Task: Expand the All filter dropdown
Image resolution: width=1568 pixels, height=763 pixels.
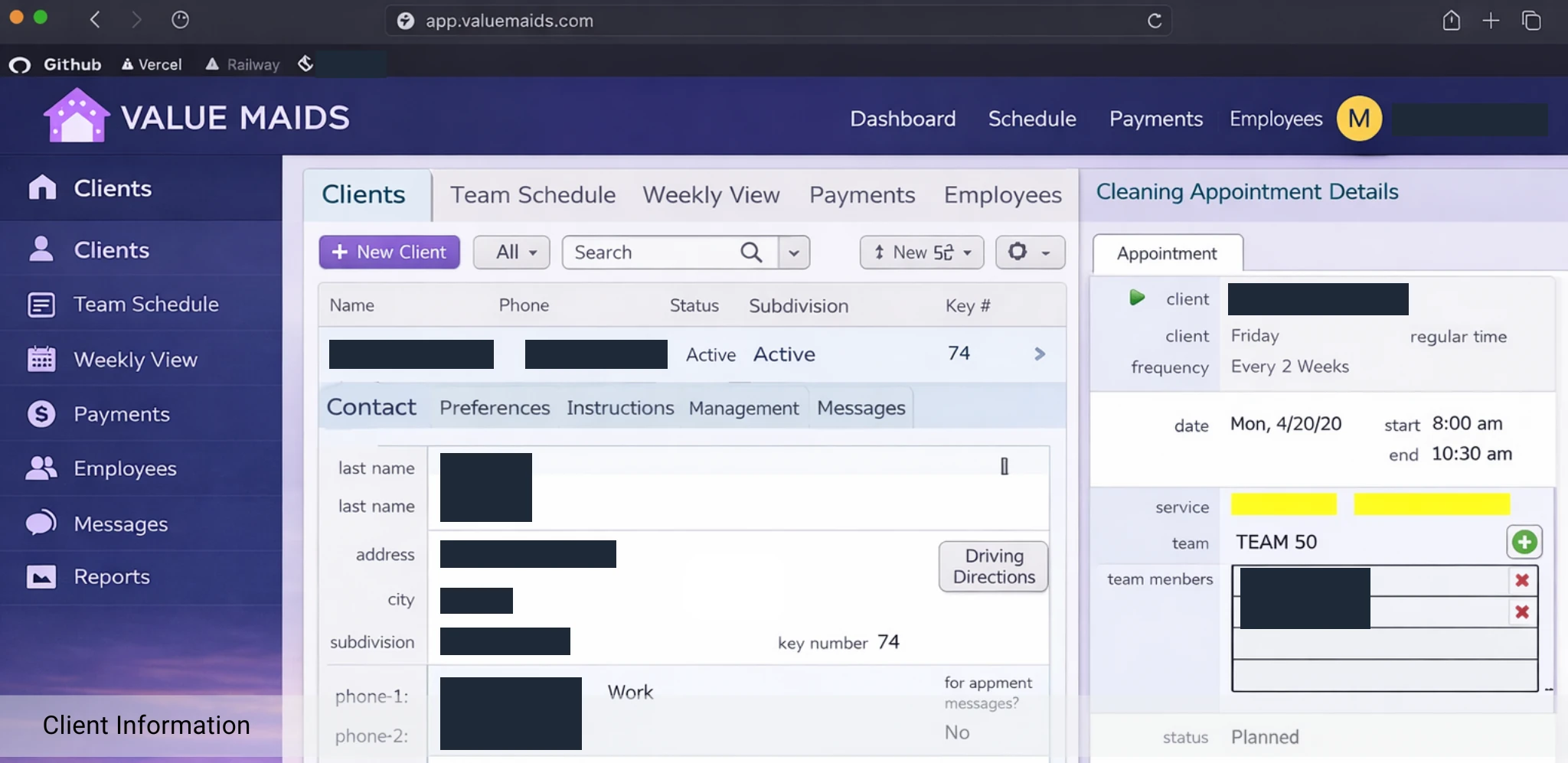Action: (x=511, y=252)
